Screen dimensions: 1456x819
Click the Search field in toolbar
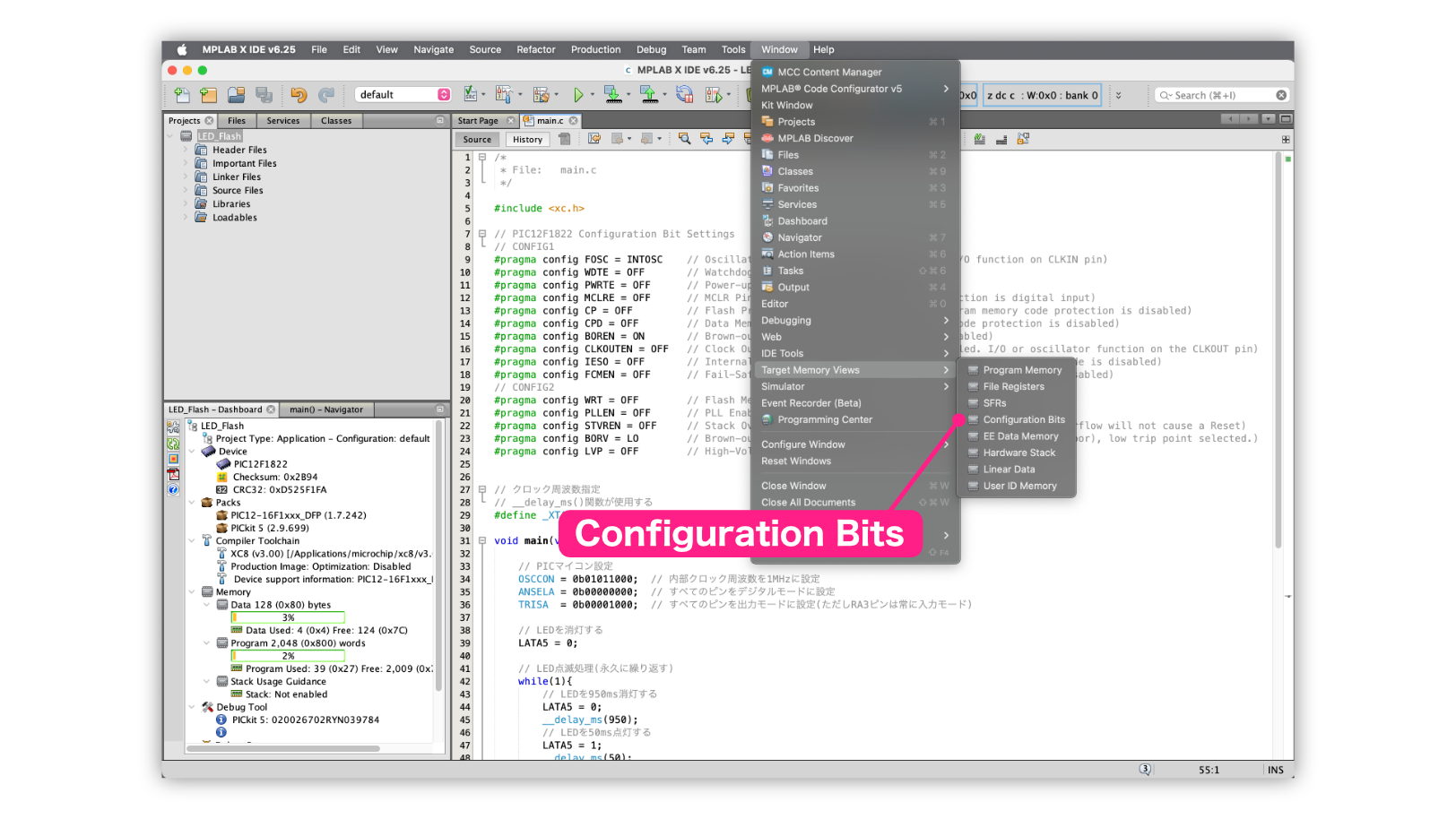[x=1221, y=95]
